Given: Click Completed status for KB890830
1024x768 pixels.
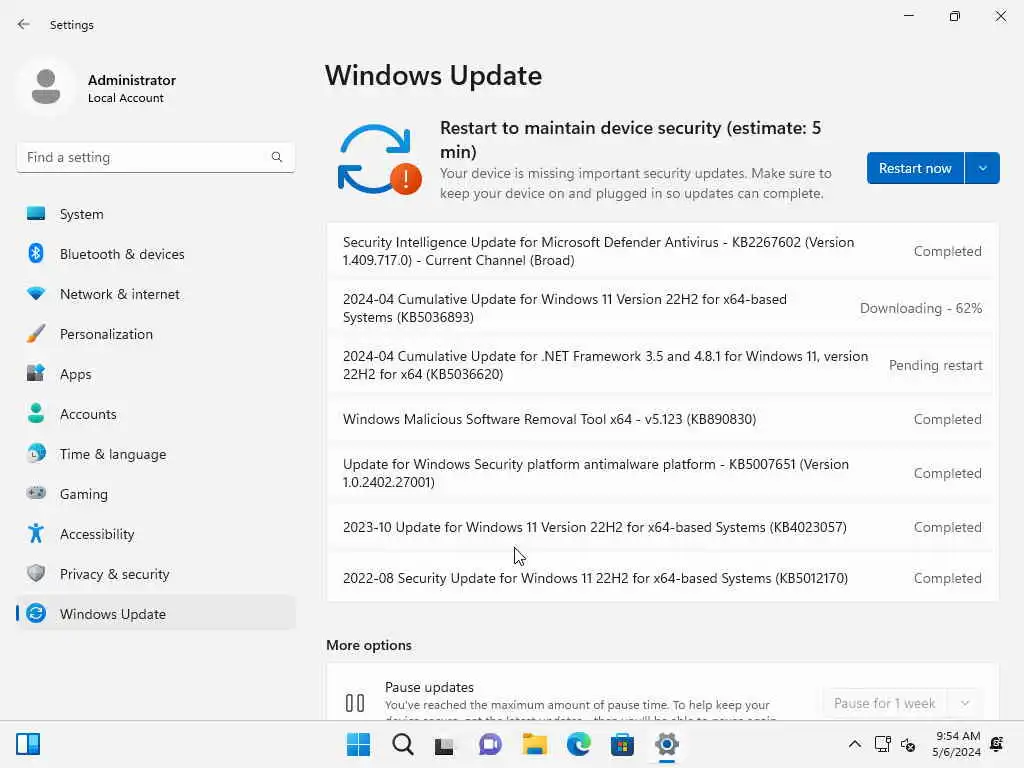Looking at the screenshot, I should [x=947, y=419].
